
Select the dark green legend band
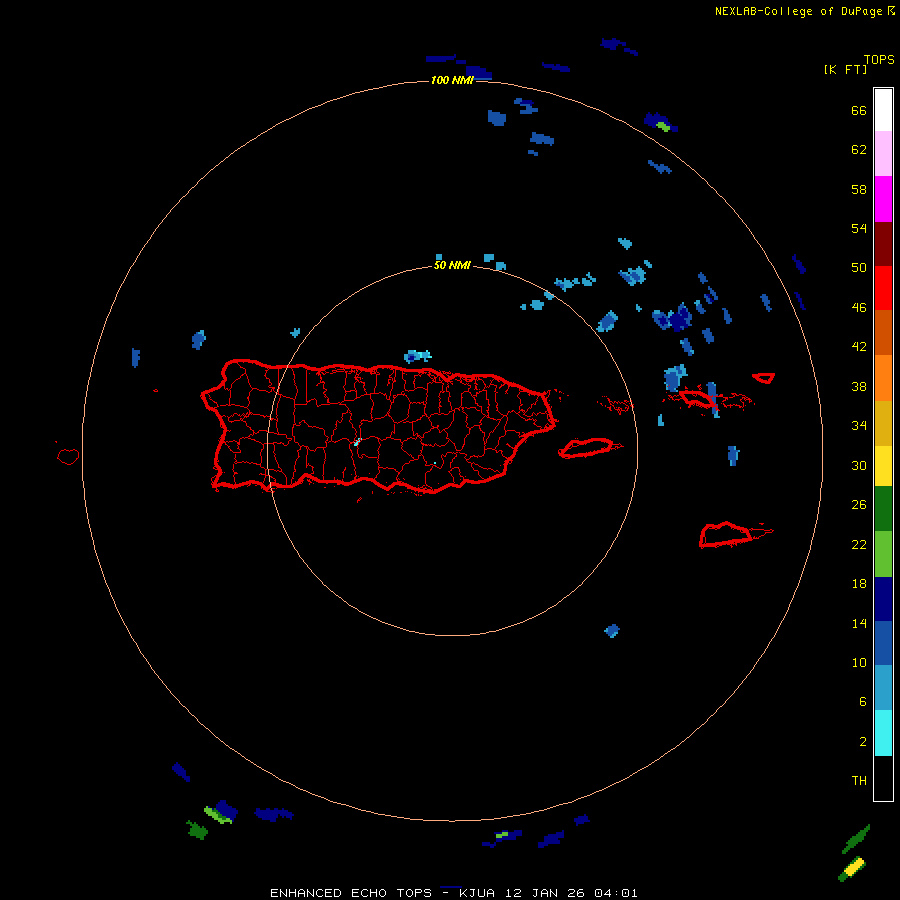coord(883,509)
